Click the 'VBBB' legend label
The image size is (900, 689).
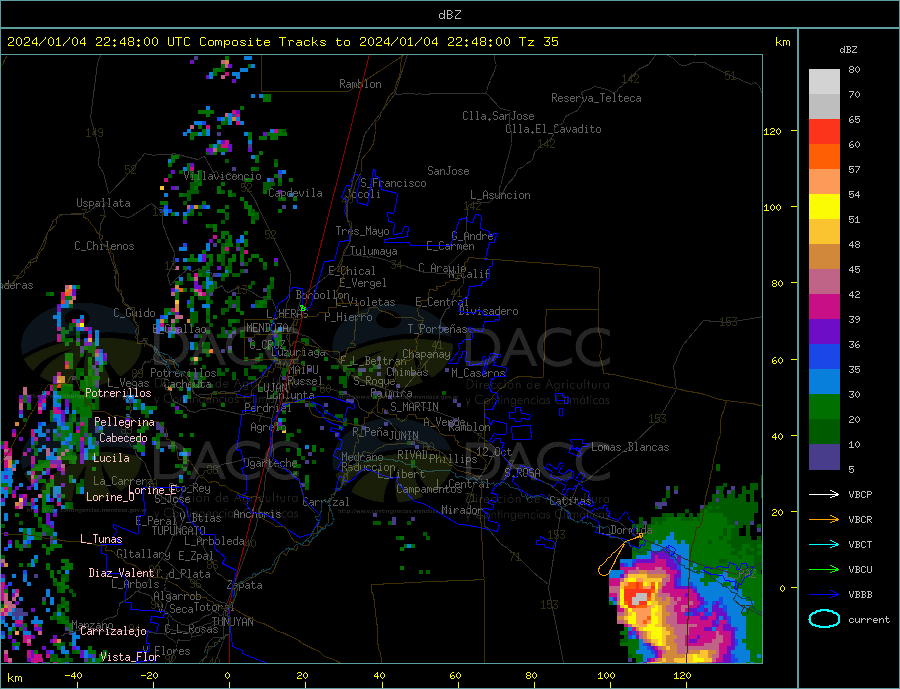[860, 594]
